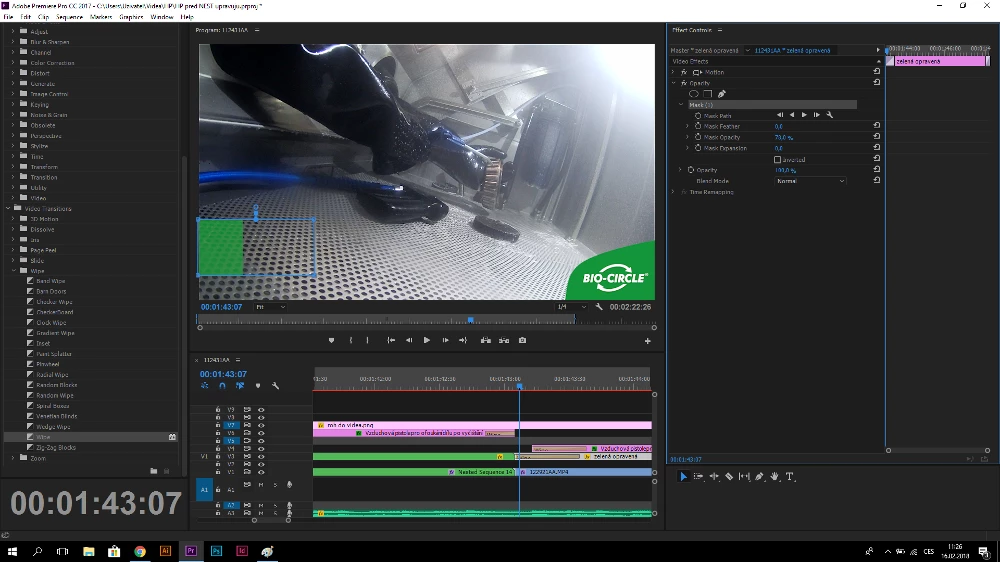Open the Blend Mode dropdown

[x=810, y=181]
